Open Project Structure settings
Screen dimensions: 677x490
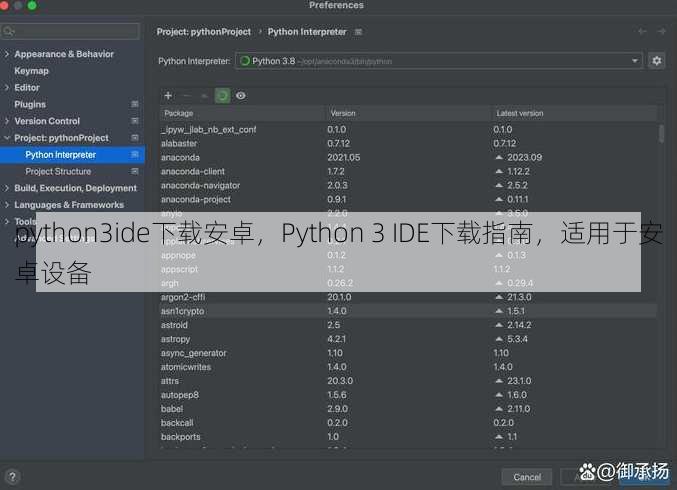58,171
